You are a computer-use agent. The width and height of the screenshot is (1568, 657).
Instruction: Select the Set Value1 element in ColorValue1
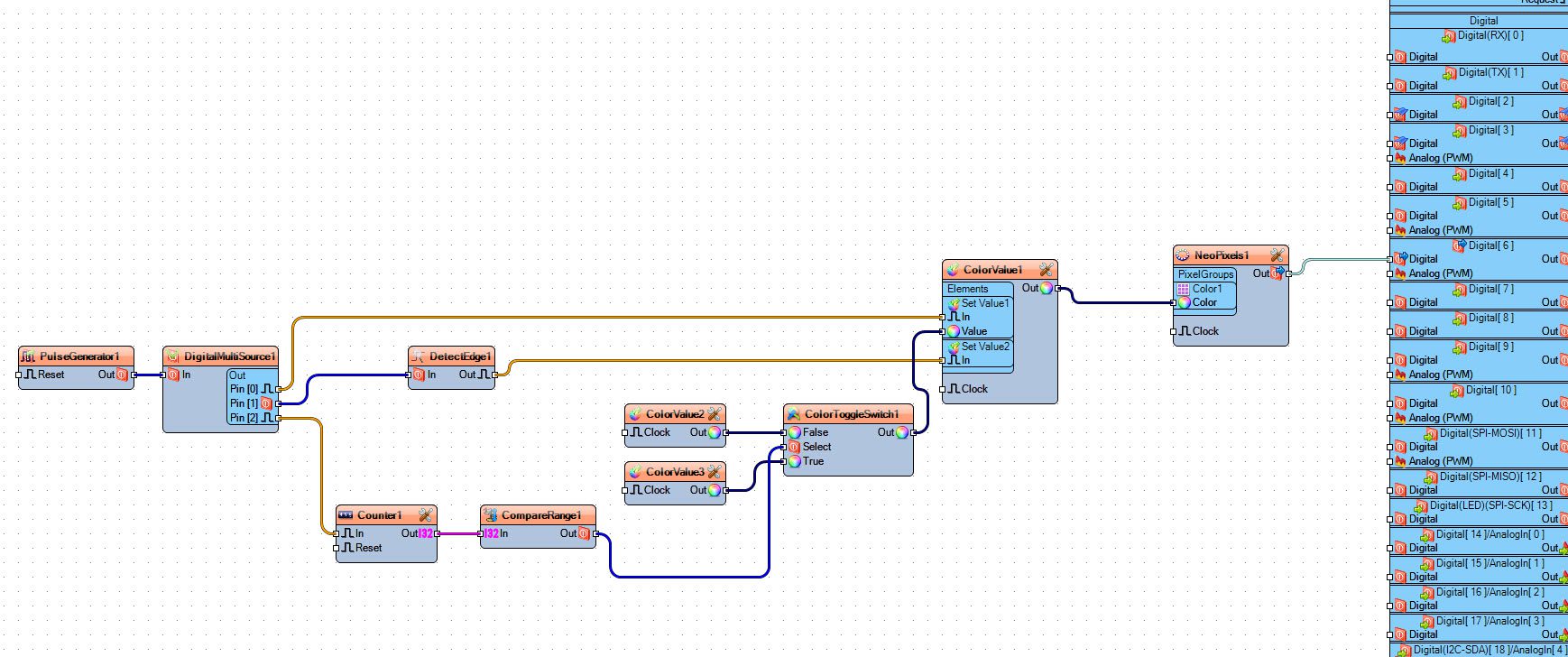coord(978,303)
